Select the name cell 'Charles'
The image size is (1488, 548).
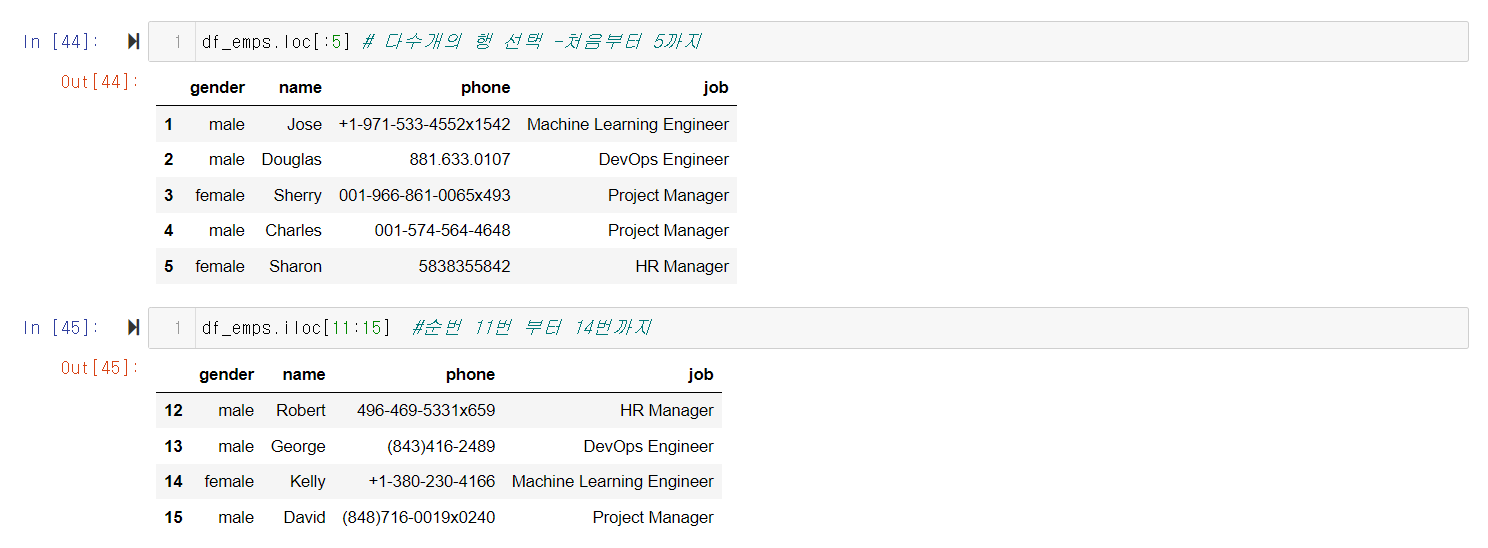click(294, 230)
